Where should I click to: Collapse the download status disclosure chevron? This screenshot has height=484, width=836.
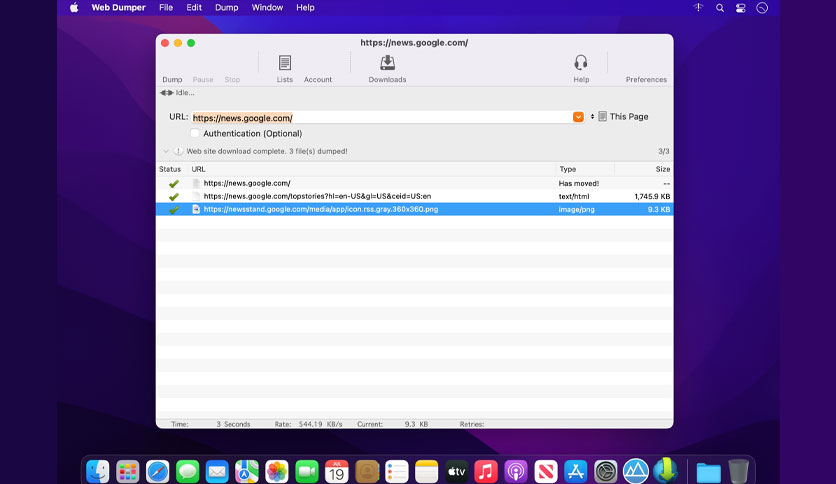[166, 151]
